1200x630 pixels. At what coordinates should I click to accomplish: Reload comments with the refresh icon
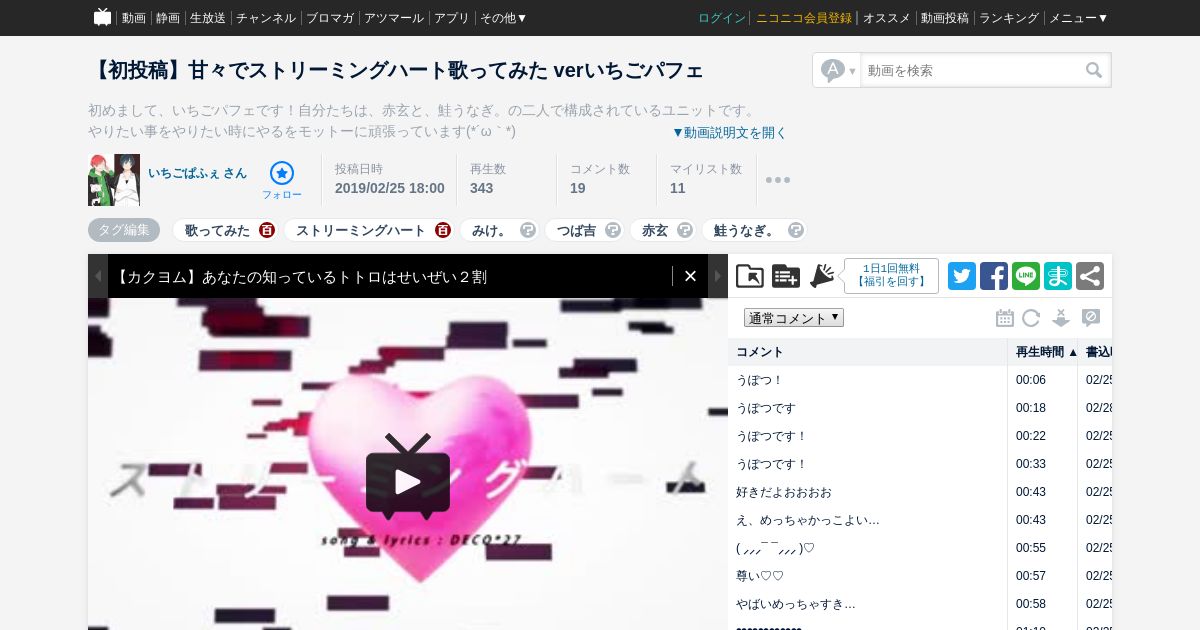pos(1031,318)
